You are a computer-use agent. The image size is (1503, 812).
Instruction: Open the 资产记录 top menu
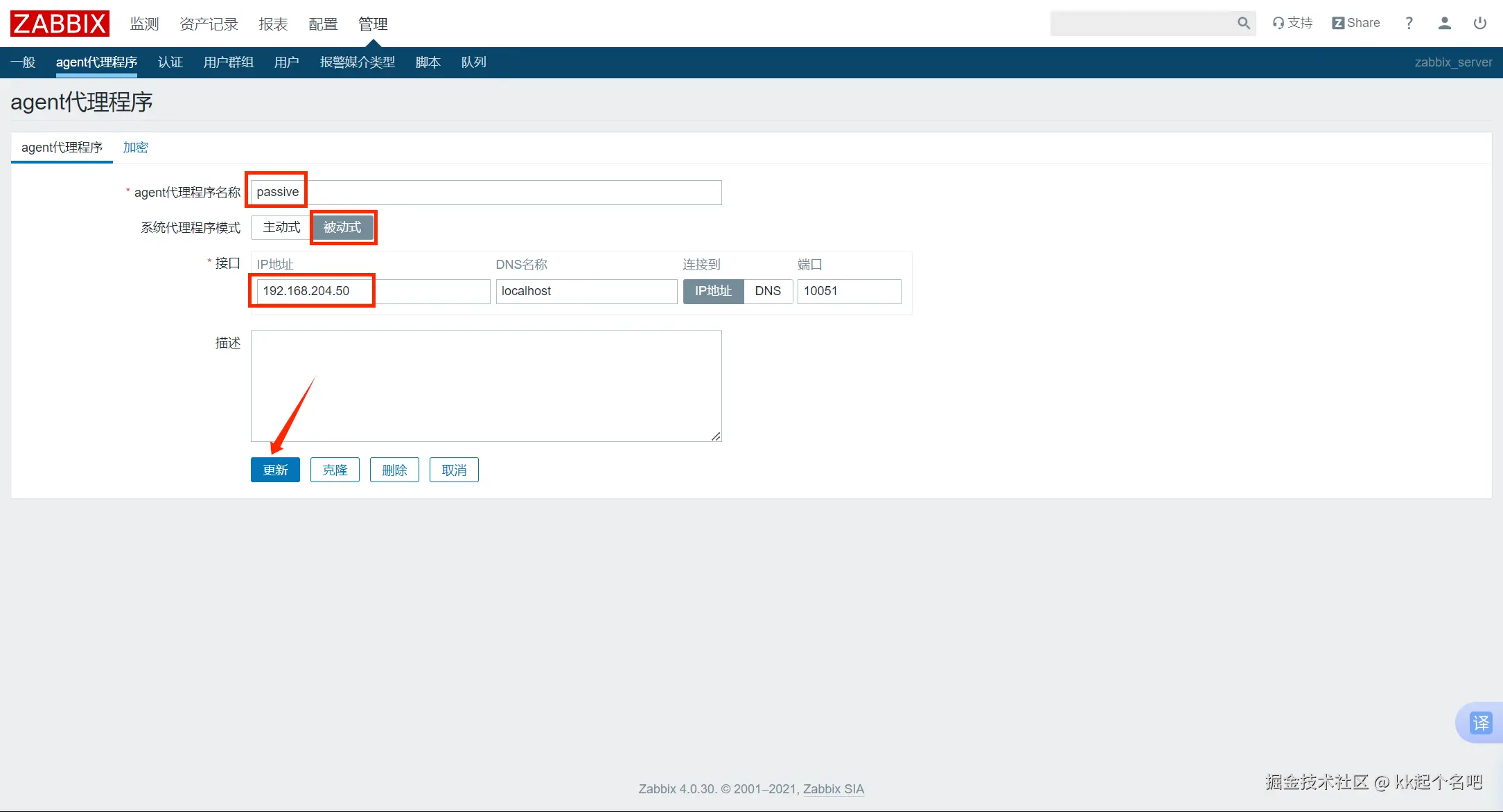(x=209, y=24)
